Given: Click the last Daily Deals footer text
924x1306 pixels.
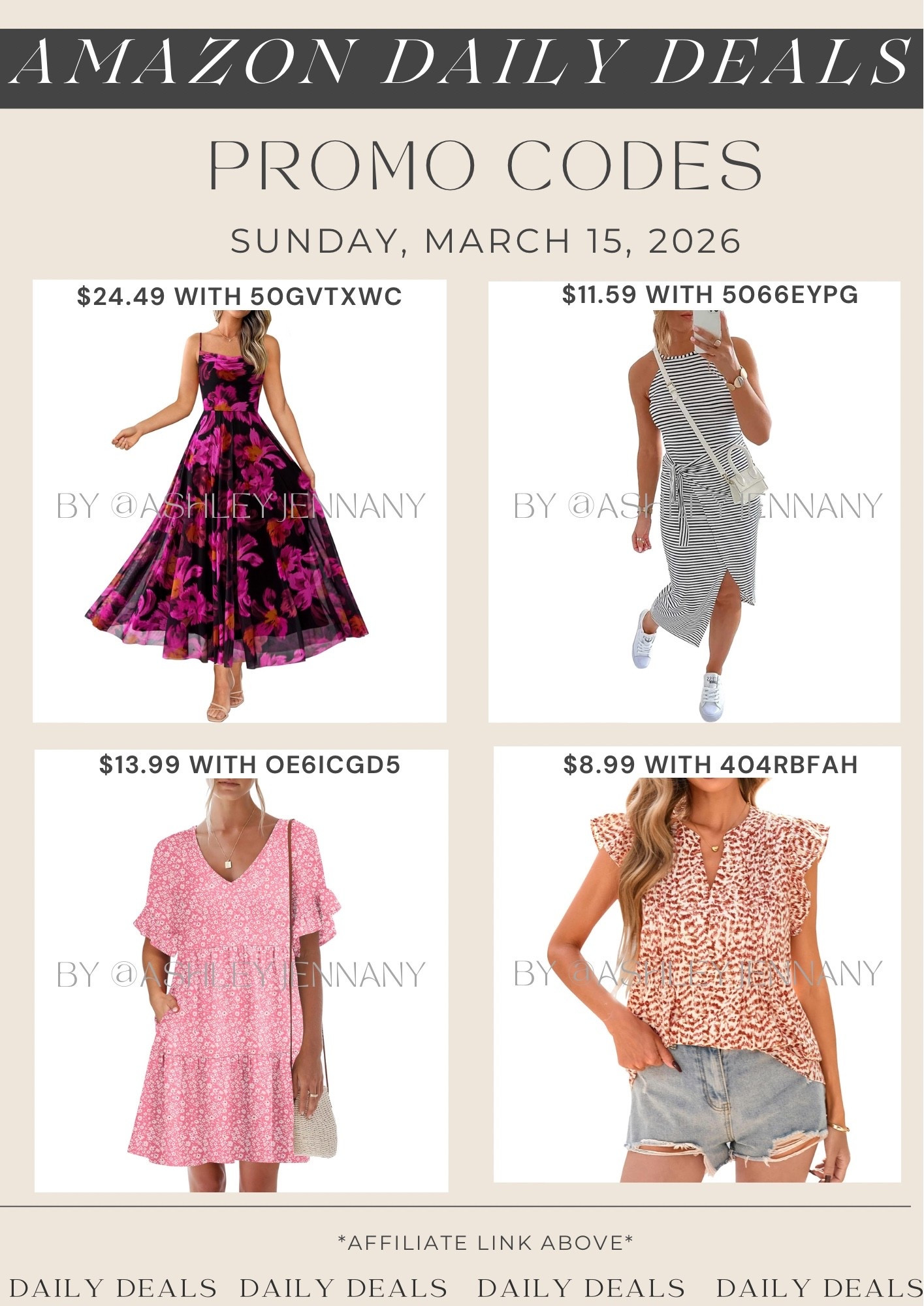Looking at the screenshot, I should coord(820,1288).
